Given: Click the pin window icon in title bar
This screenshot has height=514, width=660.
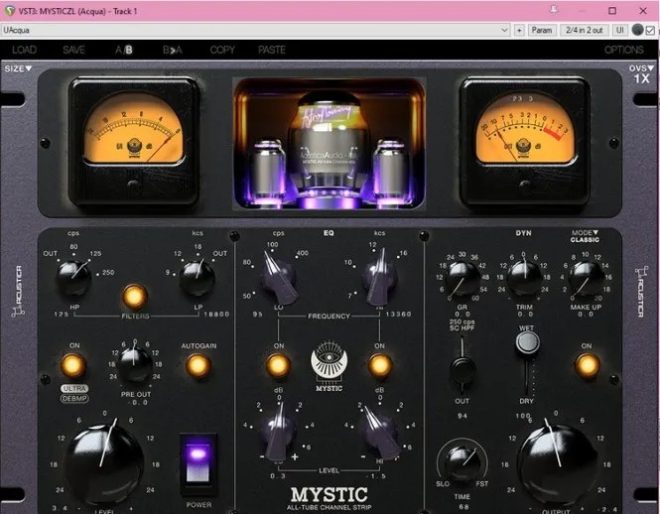Looking at the screenshot, I should 554,10.
